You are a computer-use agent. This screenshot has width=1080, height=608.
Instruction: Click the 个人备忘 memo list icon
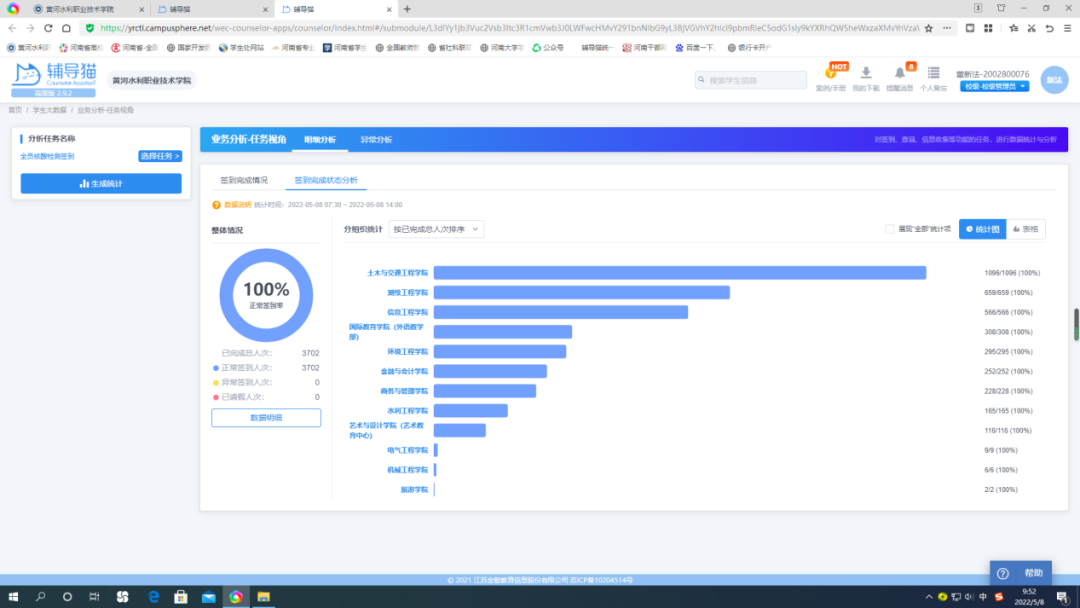933,74
